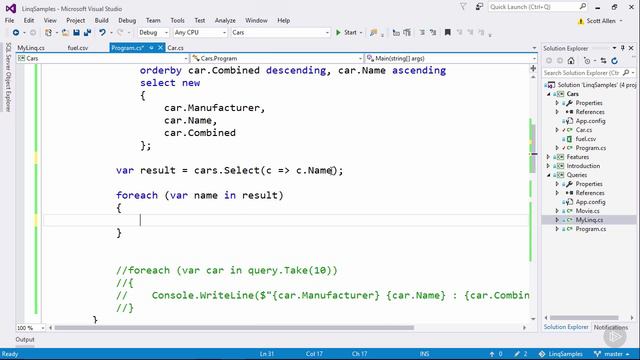
Task: Toggle the pin on Program.cs tab
Action: coord(151,48)
